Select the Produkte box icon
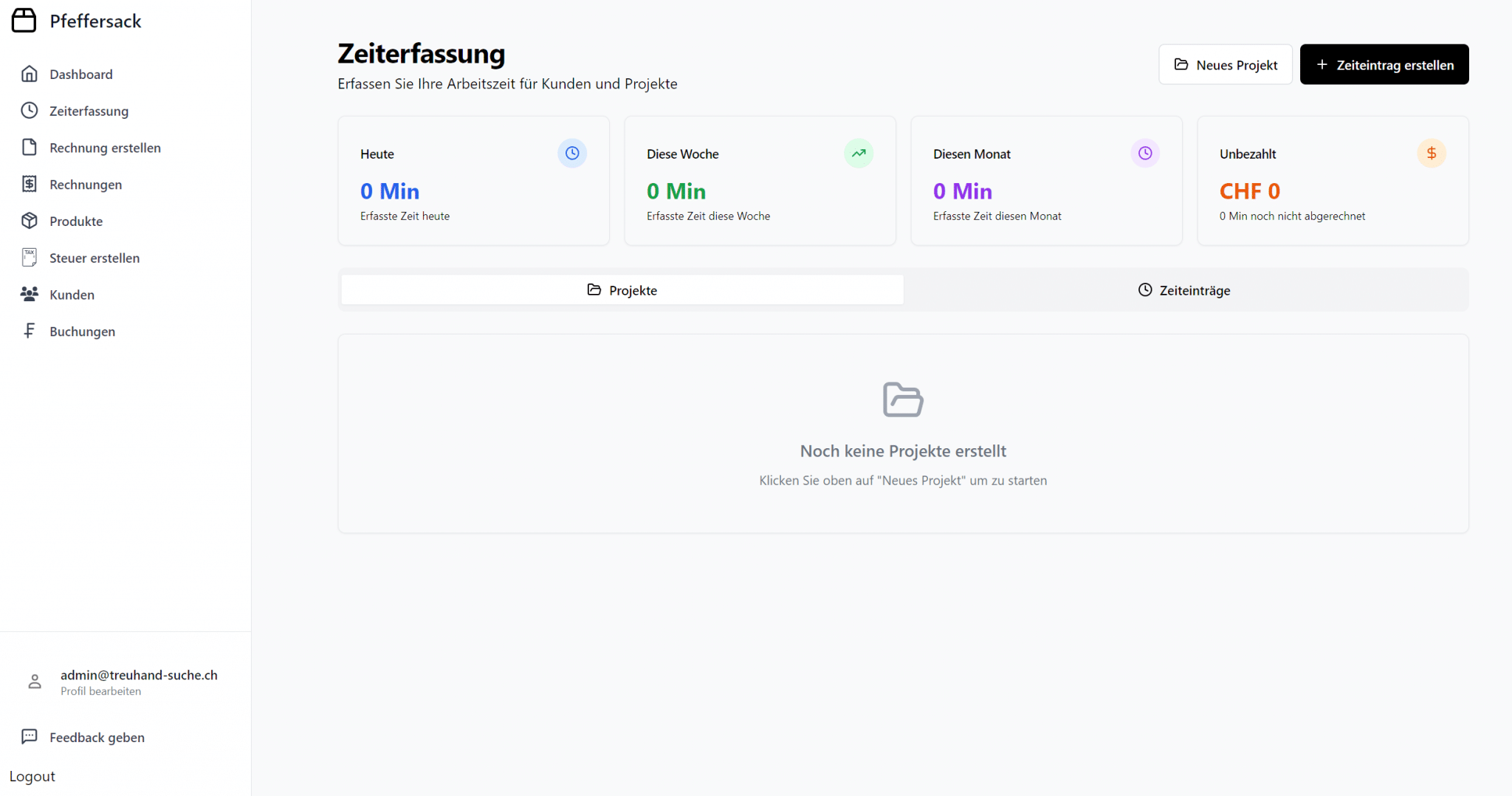Screen dimensions: 1512x796 (x=30, y=221)
